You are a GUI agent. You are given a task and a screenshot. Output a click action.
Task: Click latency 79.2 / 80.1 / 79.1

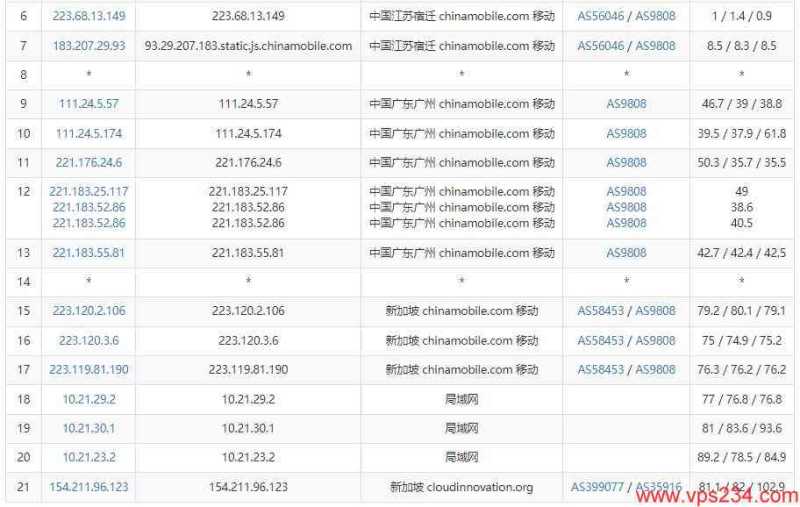[741, 310]
